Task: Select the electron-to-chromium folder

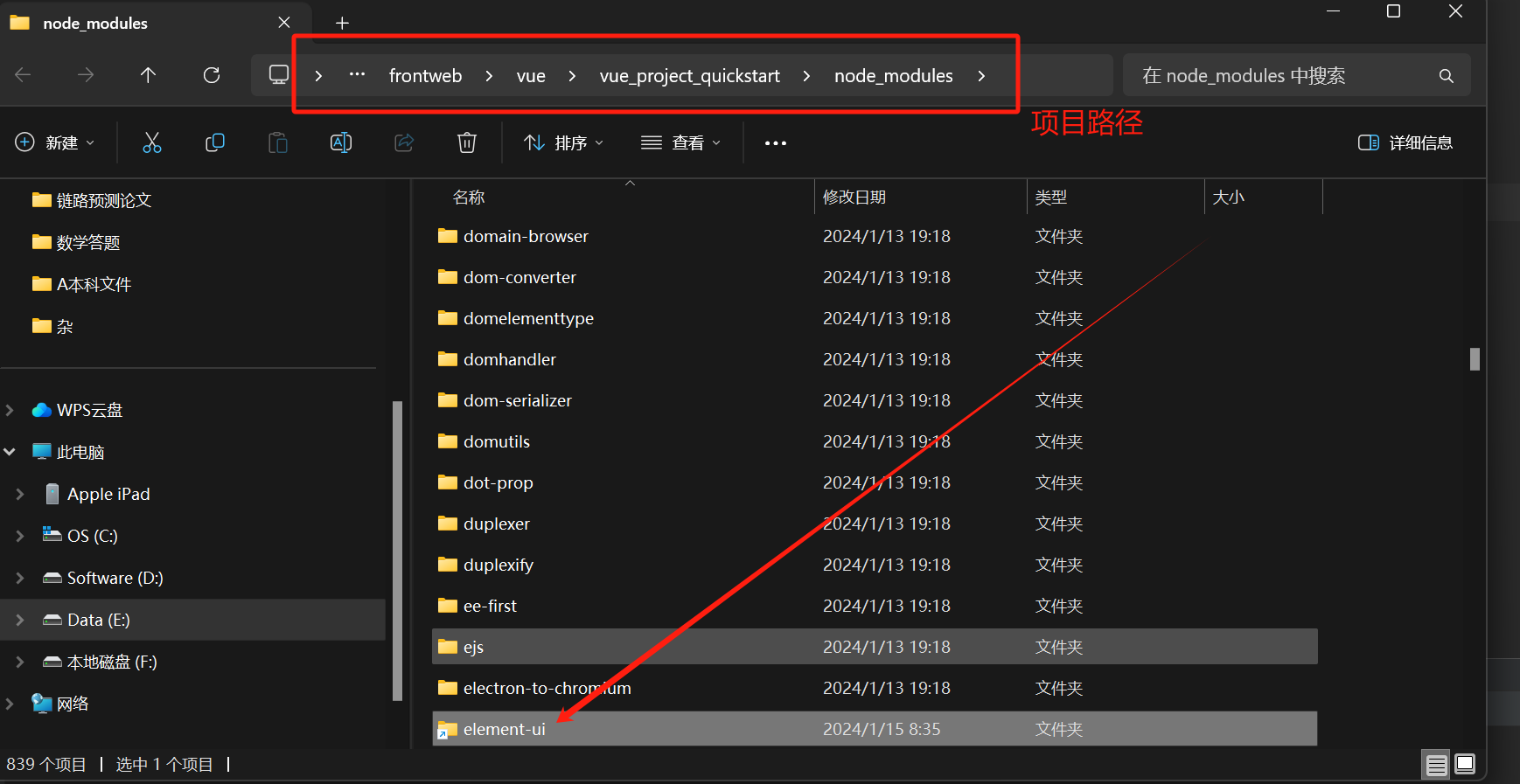Action: click(x=875, y=688)
